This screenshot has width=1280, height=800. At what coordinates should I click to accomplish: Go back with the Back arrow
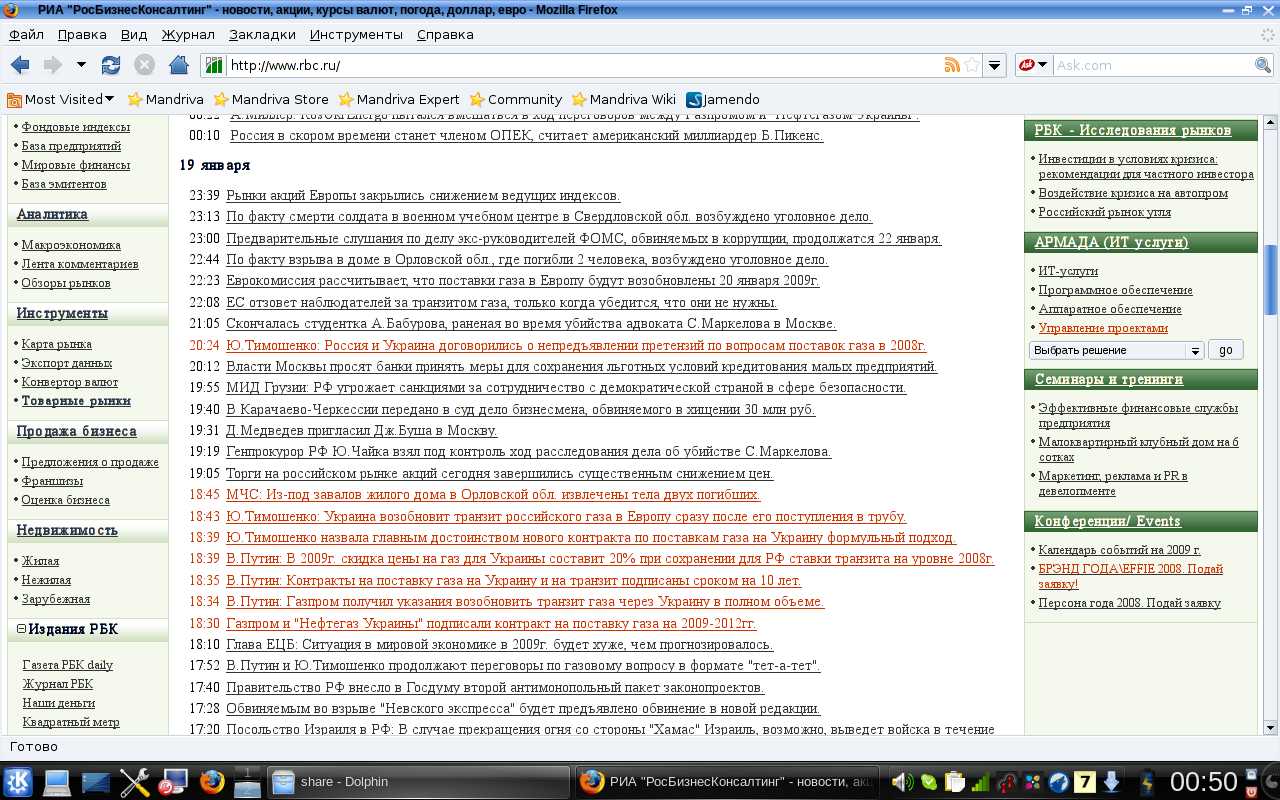[x=19, y=65]
